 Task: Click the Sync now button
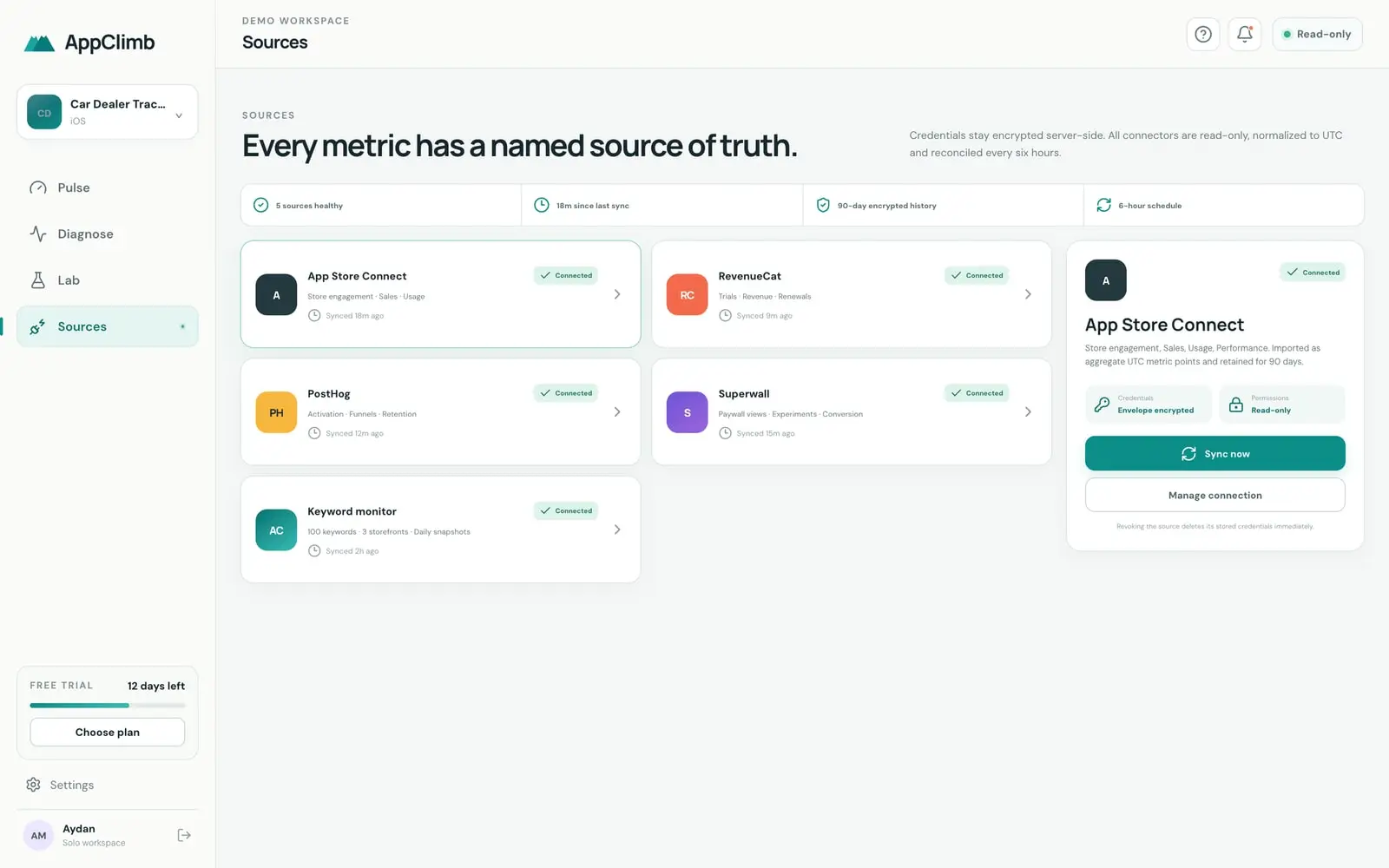[x=1215, y=453]
